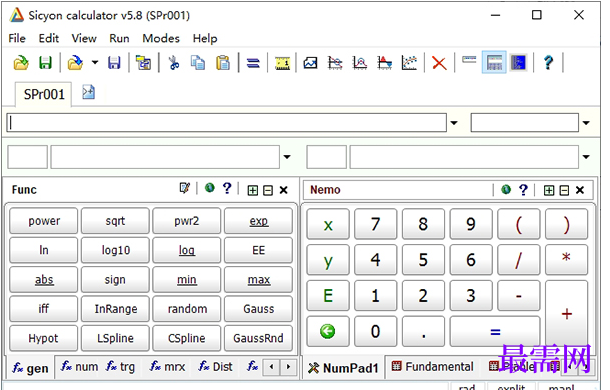Click the green back arrow key
The height and width of the screenshot is (390, 610).
click(328, 332)
